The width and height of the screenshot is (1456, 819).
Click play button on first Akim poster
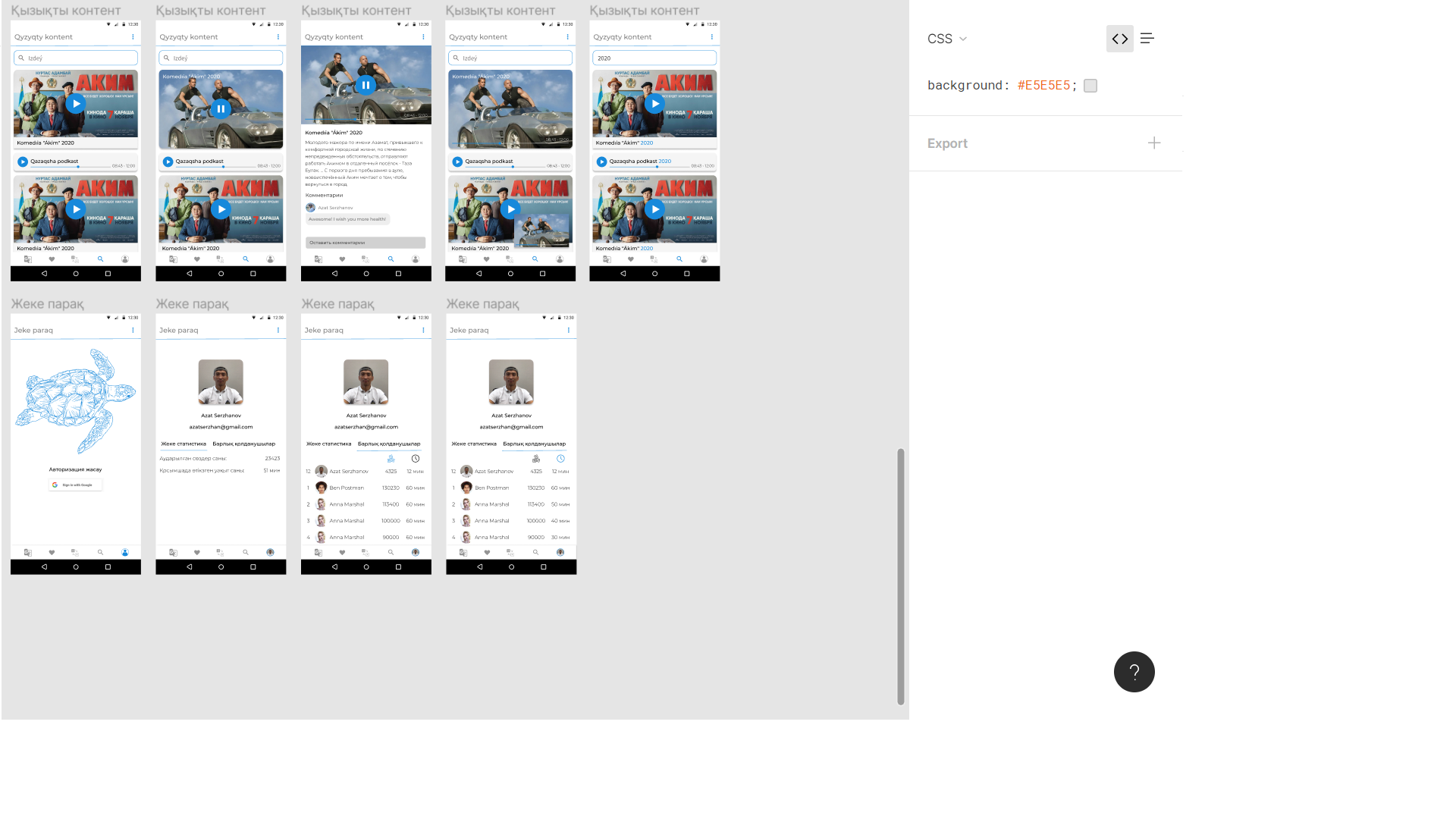(75, 104)
